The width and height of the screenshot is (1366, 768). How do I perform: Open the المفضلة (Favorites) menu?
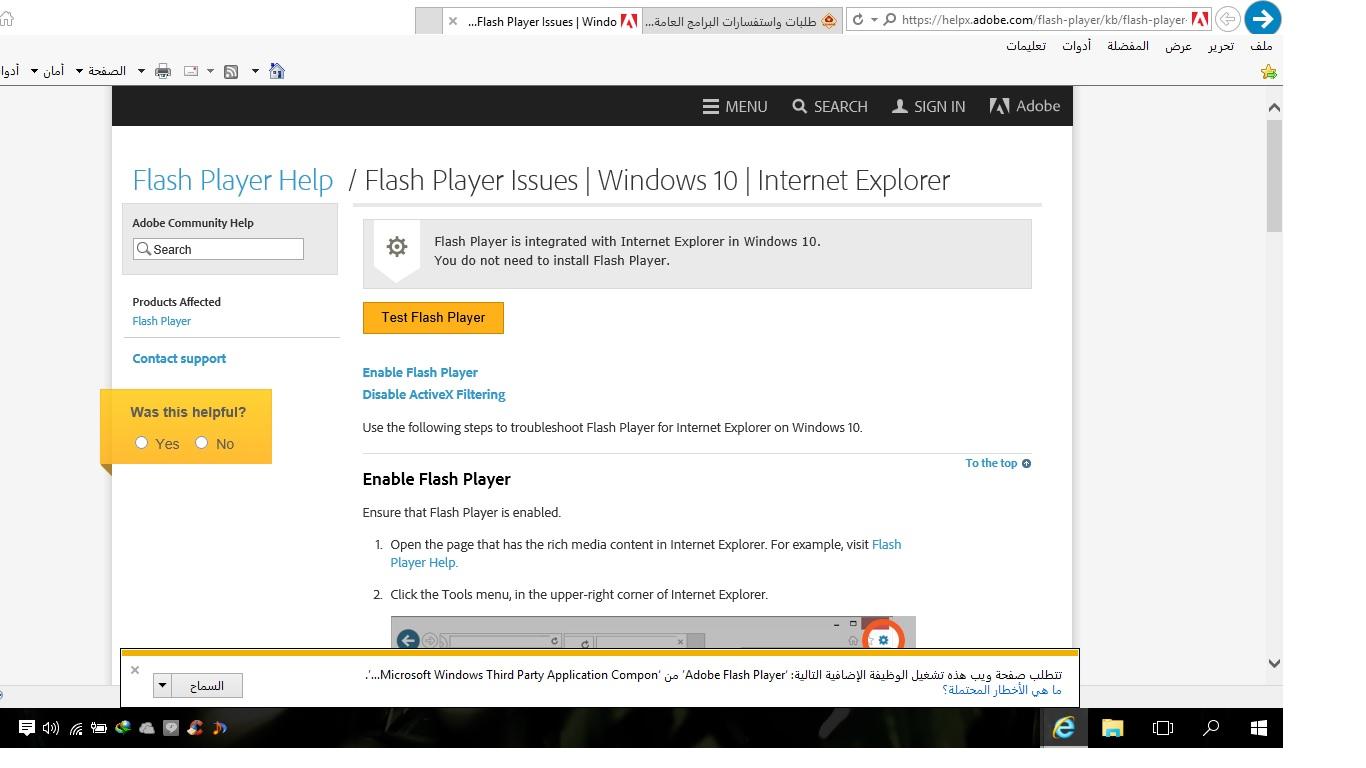click(x=1127, y=46)
